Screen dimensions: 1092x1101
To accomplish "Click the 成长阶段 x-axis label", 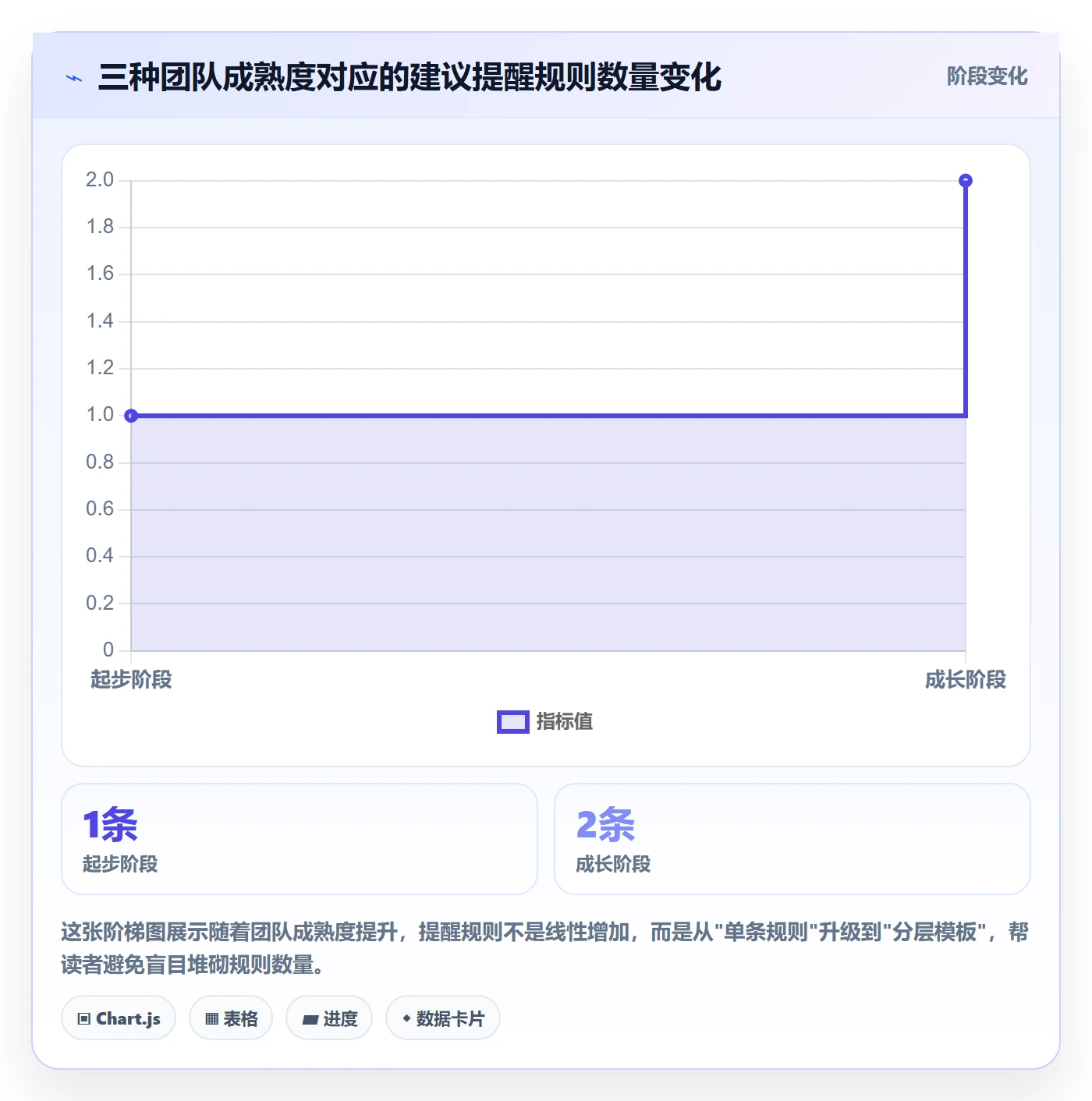I will [966, 680].
